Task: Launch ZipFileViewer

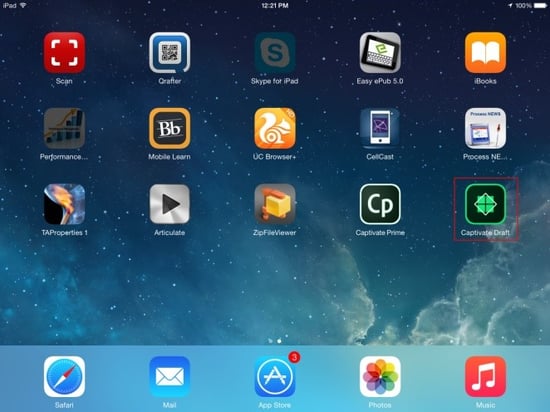Action: click(x=275, y=204)
